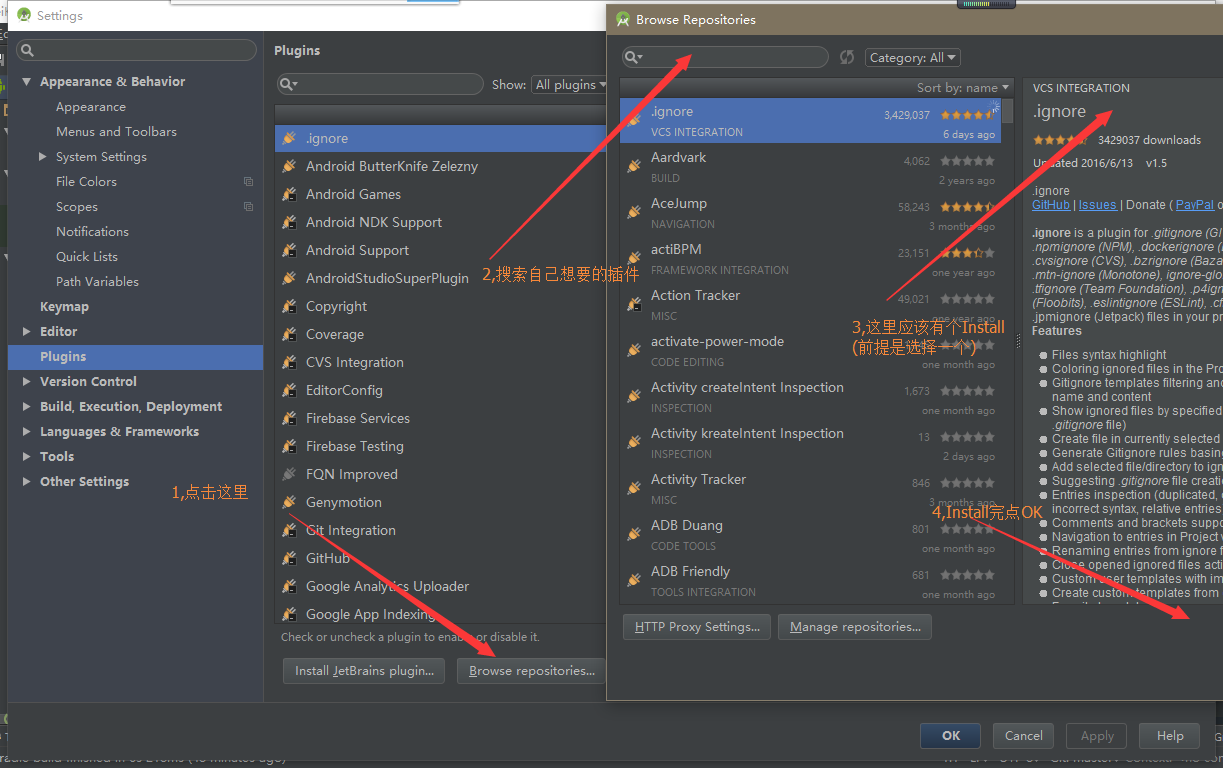
Task: Open the Show: All plugins dropdown
Action: coord(570,85)
